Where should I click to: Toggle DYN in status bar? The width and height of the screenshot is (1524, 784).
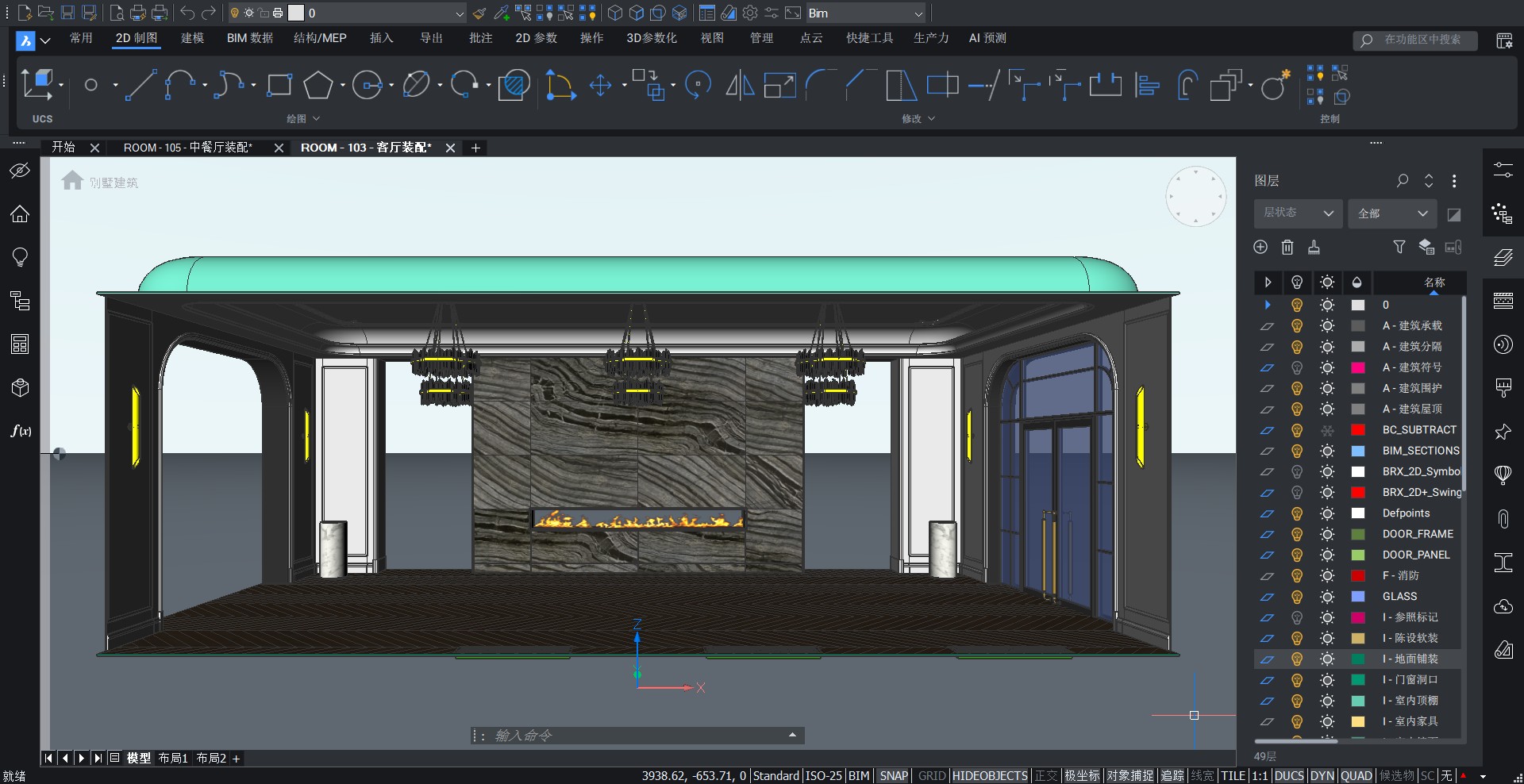click(x=1322, y=775)
